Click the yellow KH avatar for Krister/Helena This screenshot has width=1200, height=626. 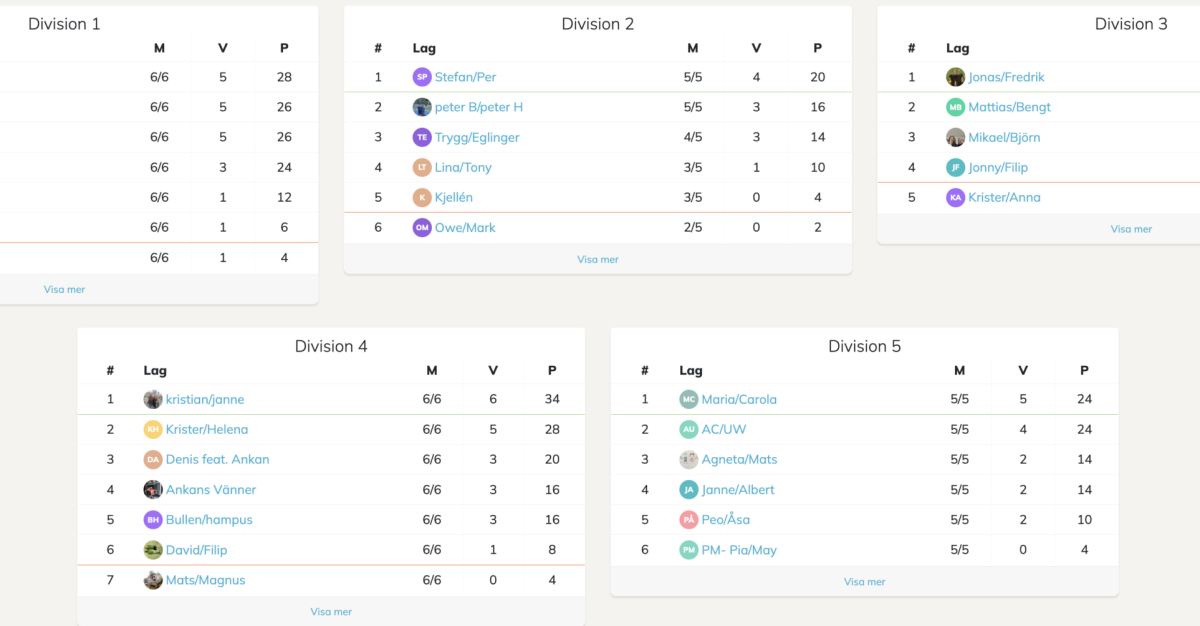coord(153,429)
